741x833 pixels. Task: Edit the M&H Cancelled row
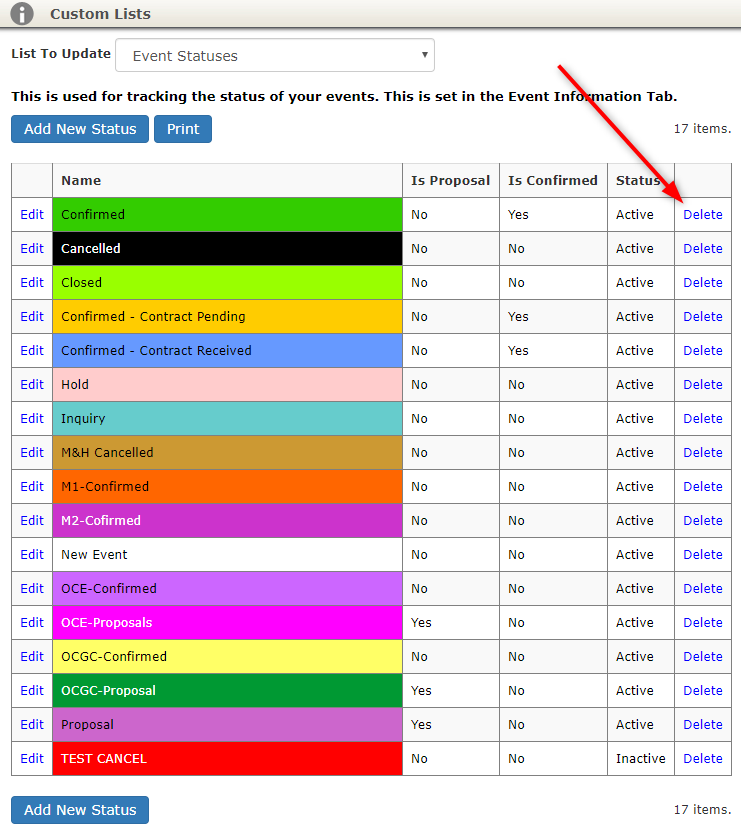pyautogui.click(x=32, y=453)
